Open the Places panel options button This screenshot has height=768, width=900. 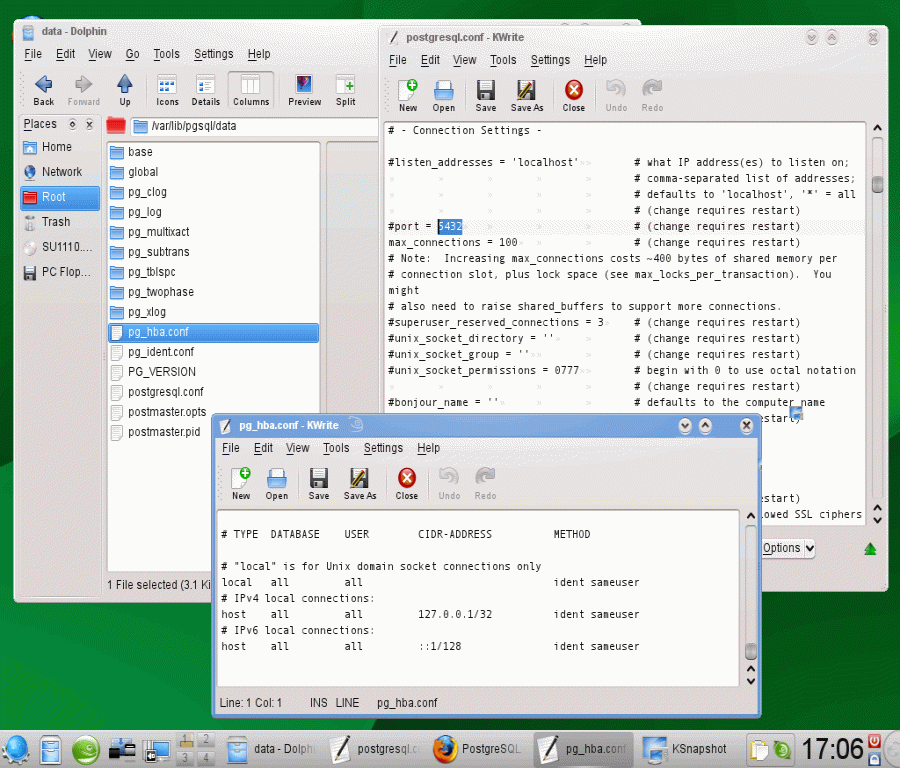click(x=71, y=125)
